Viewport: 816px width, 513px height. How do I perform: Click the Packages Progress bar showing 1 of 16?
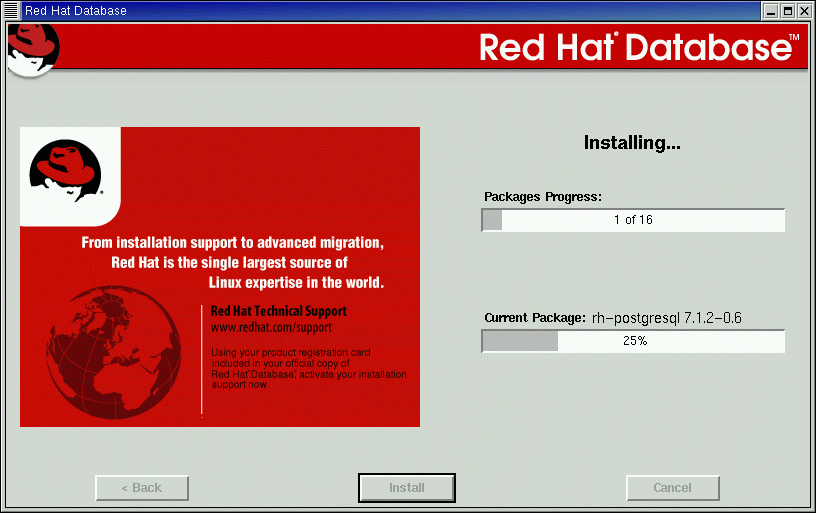(x=633, y=220)
